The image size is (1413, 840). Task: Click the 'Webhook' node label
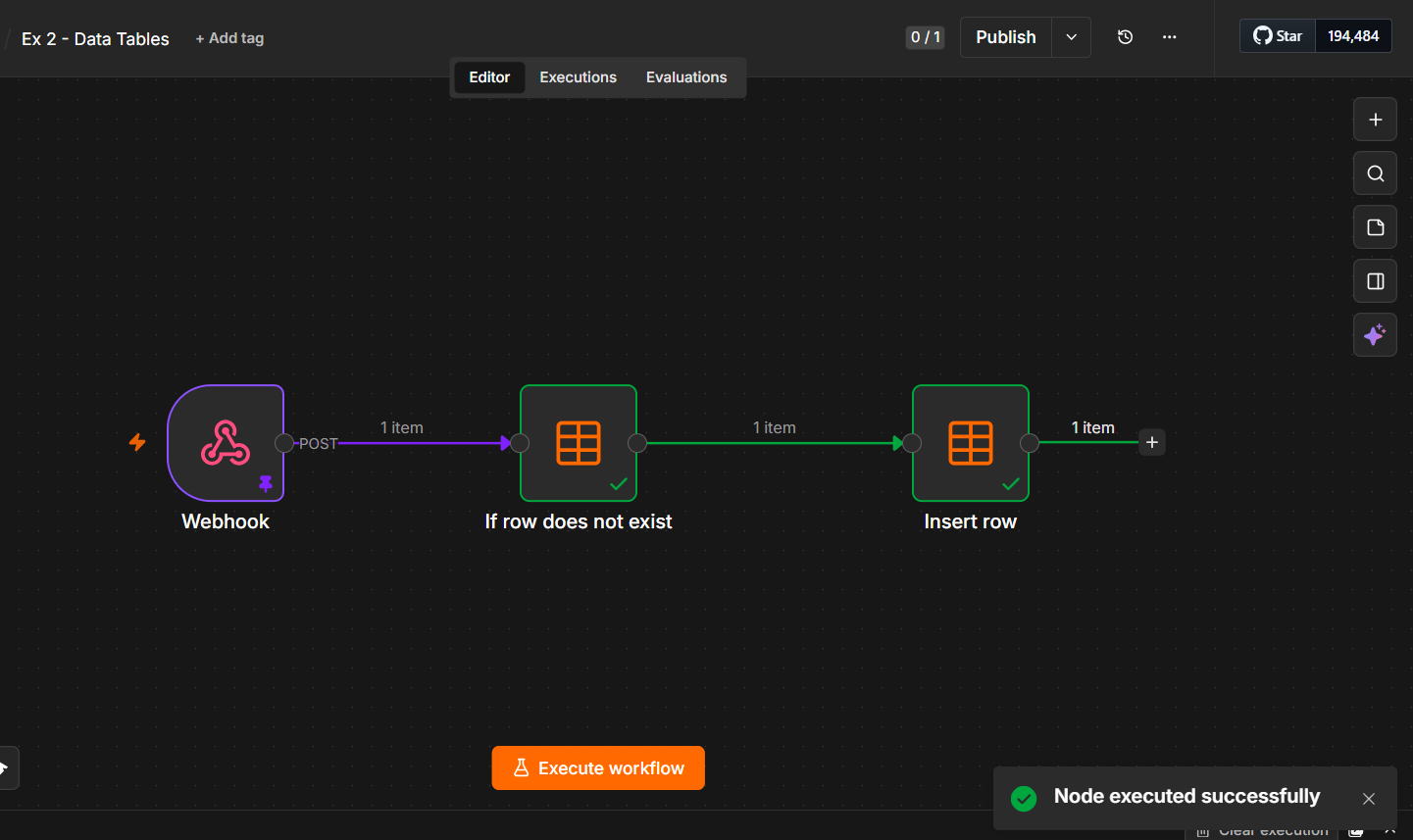point(226,521)
